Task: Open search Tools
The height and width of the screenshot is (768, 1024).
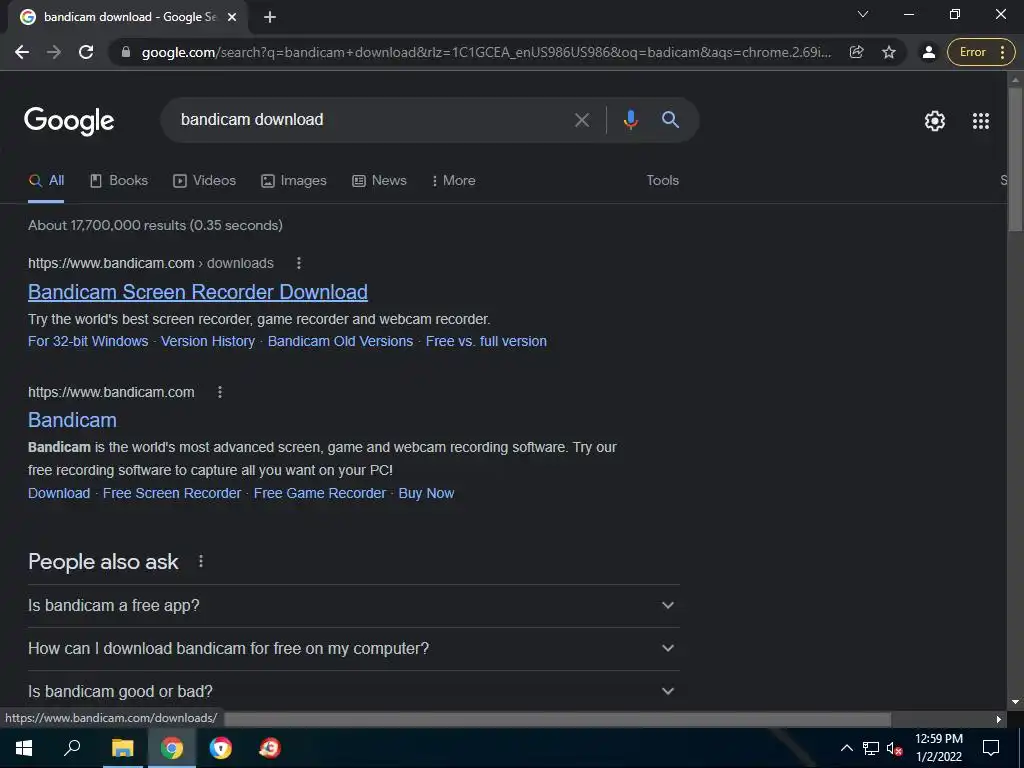Action: tap(662, 181)
